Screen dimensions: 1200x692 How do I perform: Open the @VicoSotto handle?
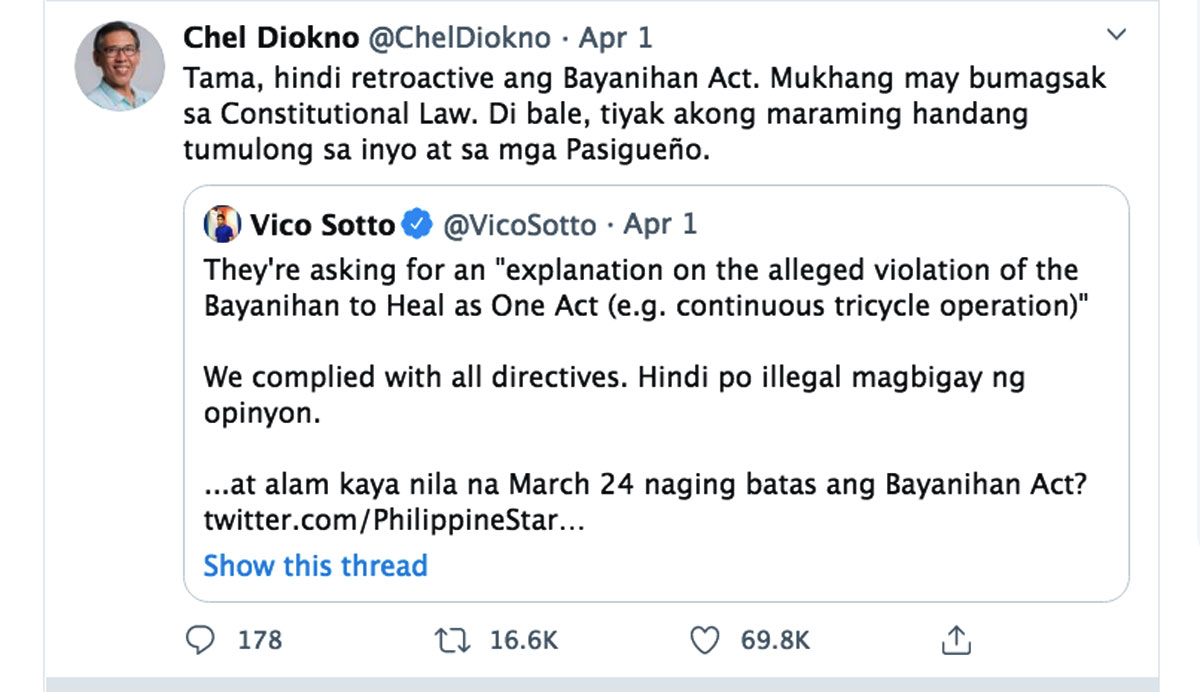point(519,225)
